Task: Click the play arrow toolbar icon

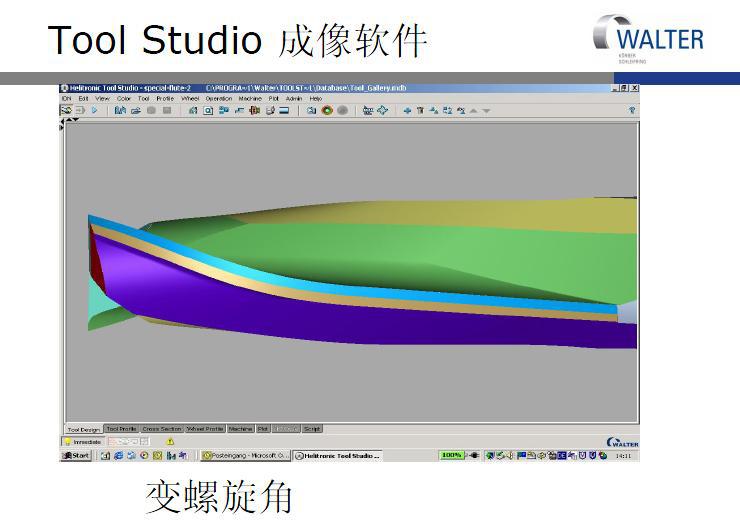Action: pyautogui.click(x=95, y=111)
